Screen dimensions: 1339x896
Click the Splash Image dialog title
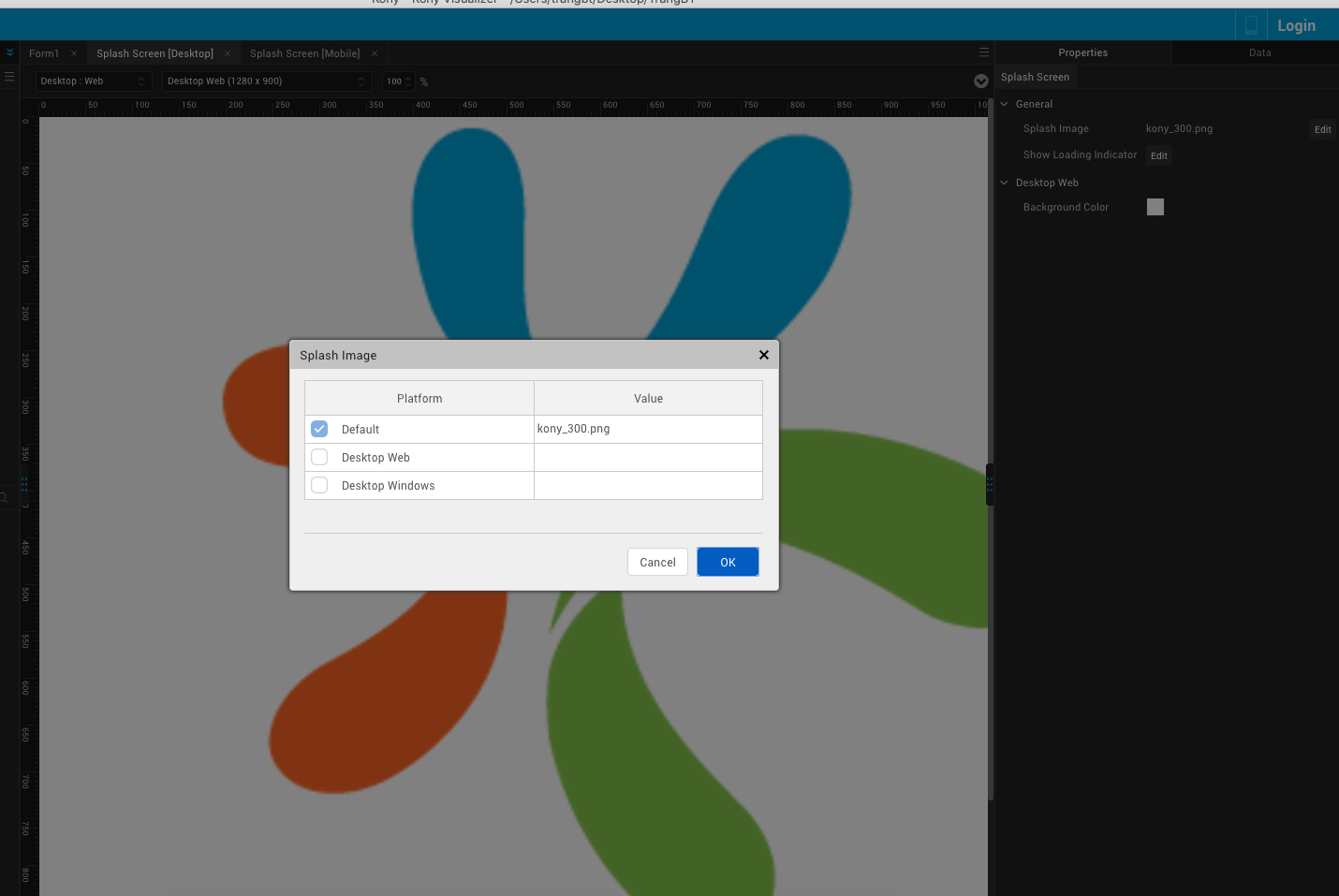338,355
